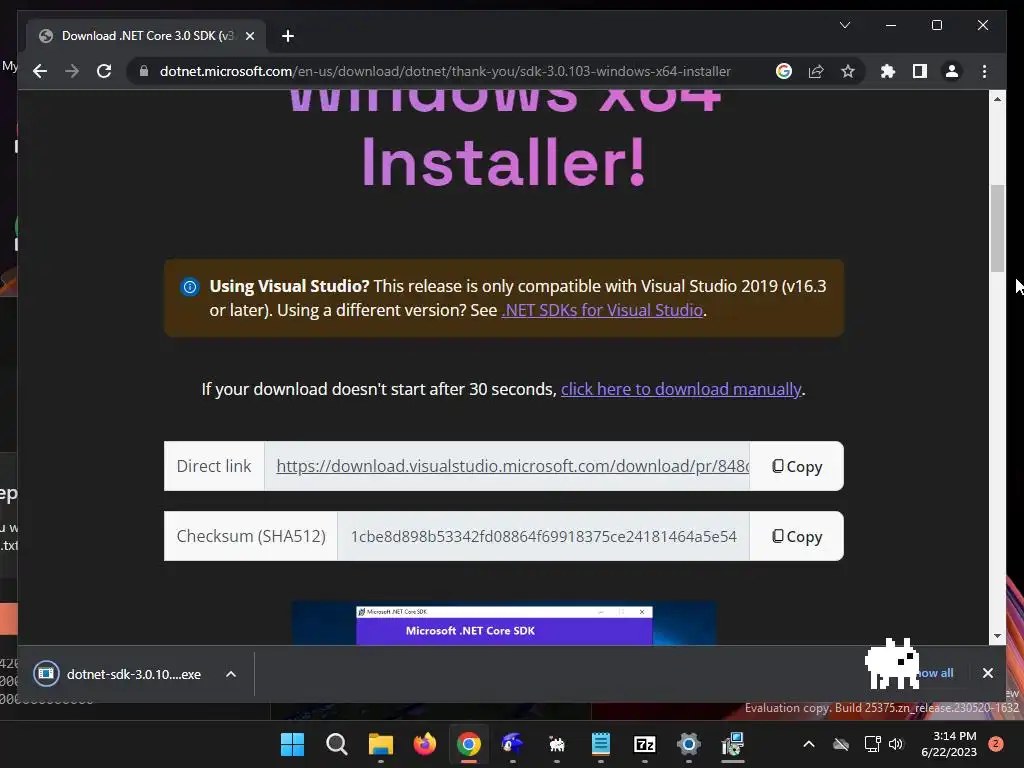
Task: Go forward to the next page
Action: [72, 71]
